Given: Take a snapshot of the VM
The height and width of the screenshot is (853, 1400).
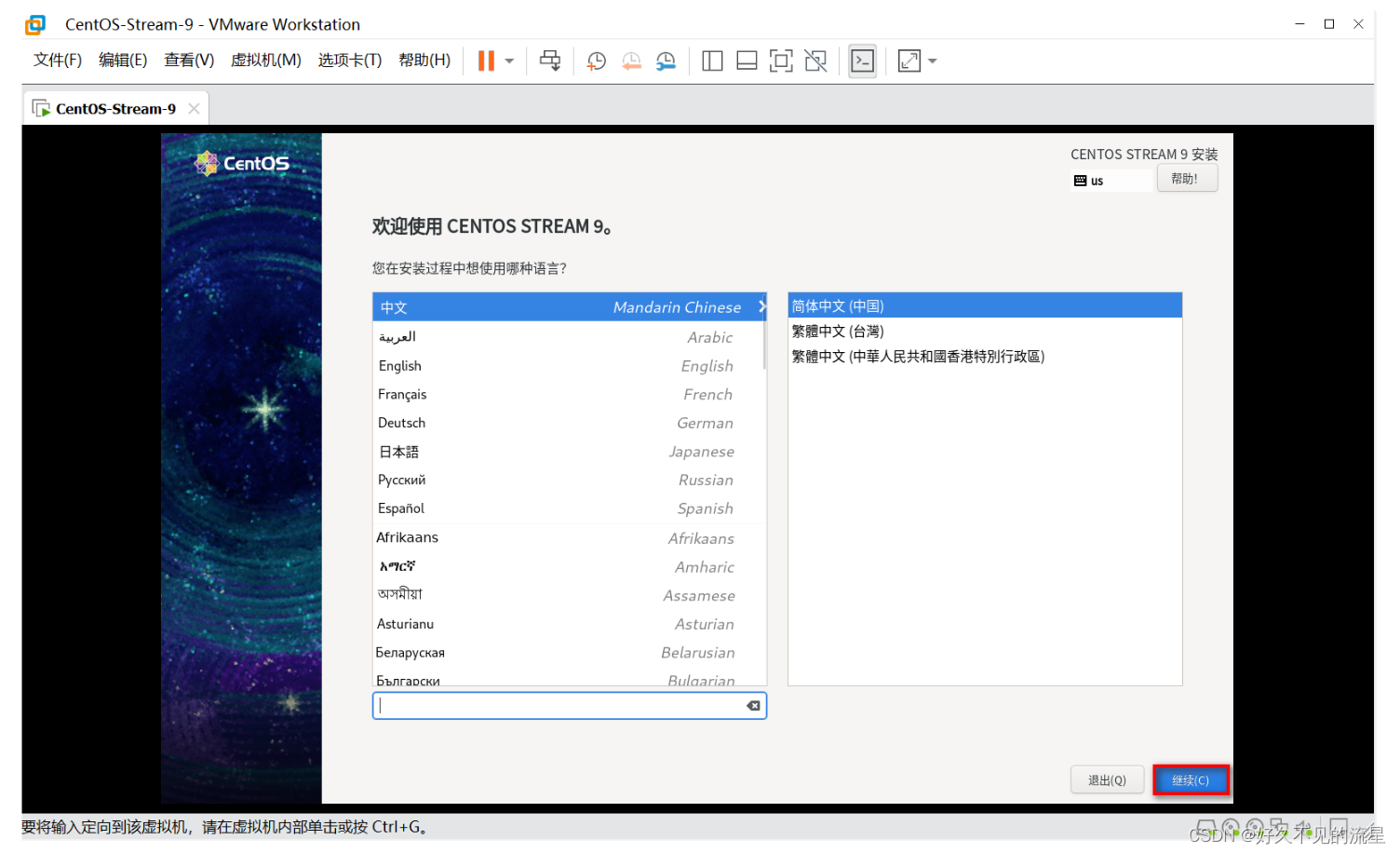Looking at the screenshot, I should [597, 61].
